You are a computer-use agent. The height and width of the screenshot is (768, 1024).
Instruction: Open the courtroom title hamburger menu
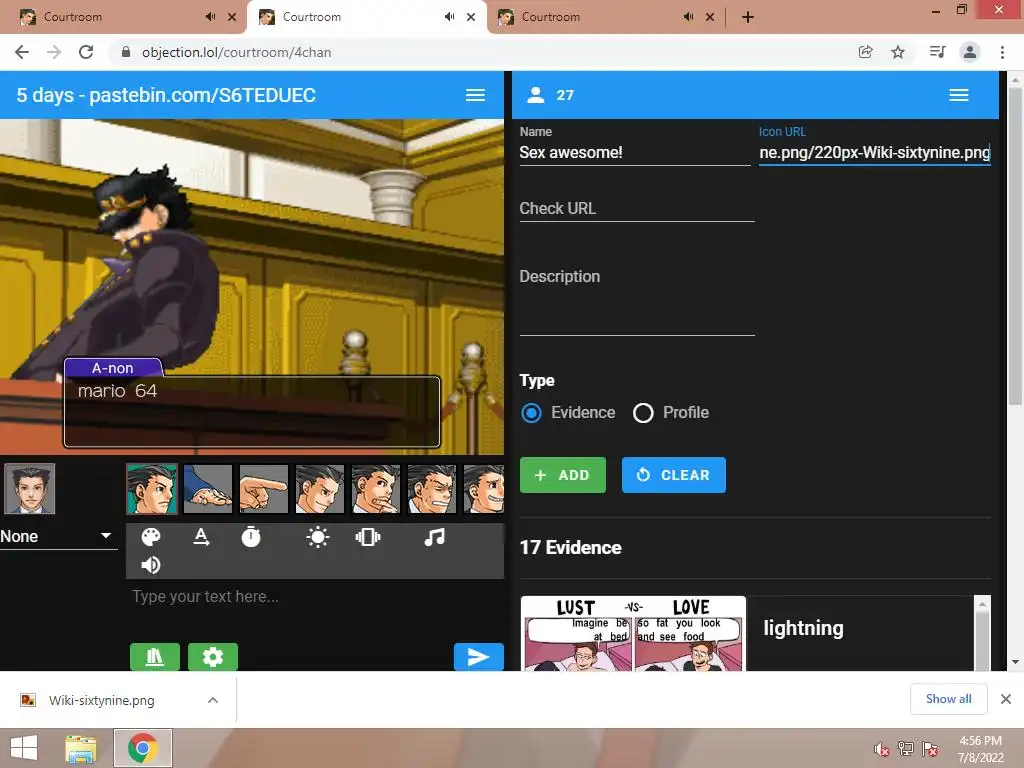475,95
